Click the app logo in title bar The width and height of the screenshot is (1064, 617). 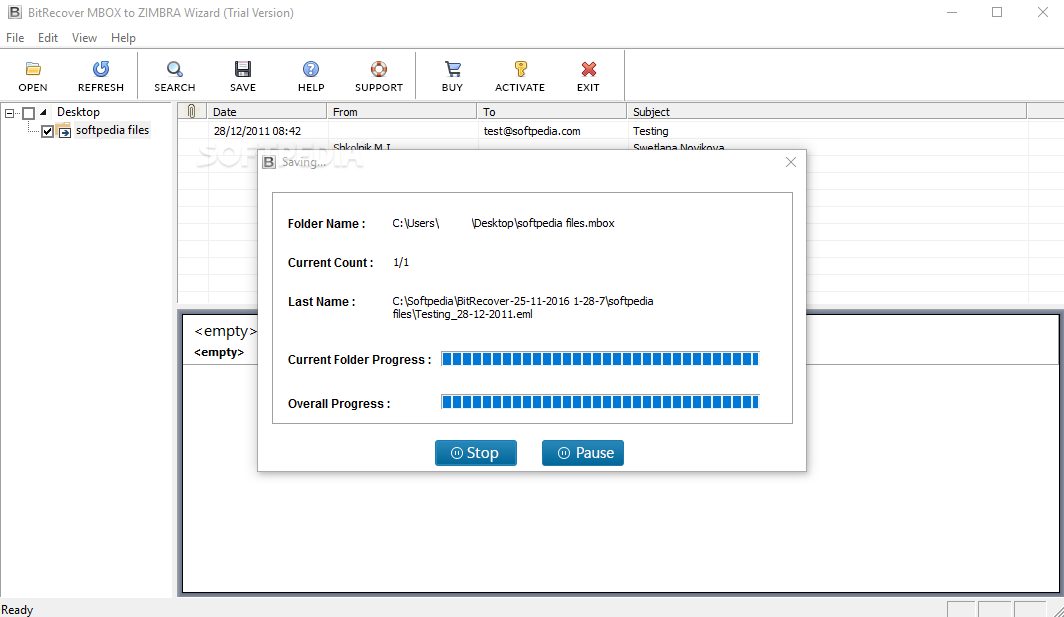pos(14,12)
